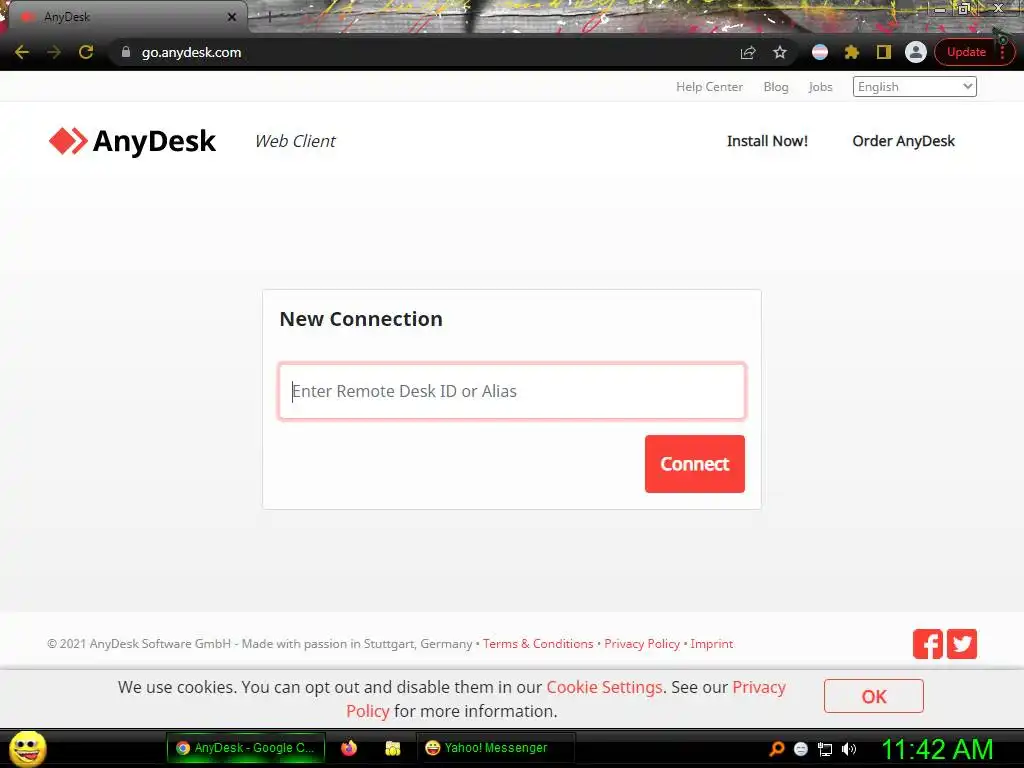Open the footer Privacy Policy link
The image size is (1024, 768).
pos(642,644)
